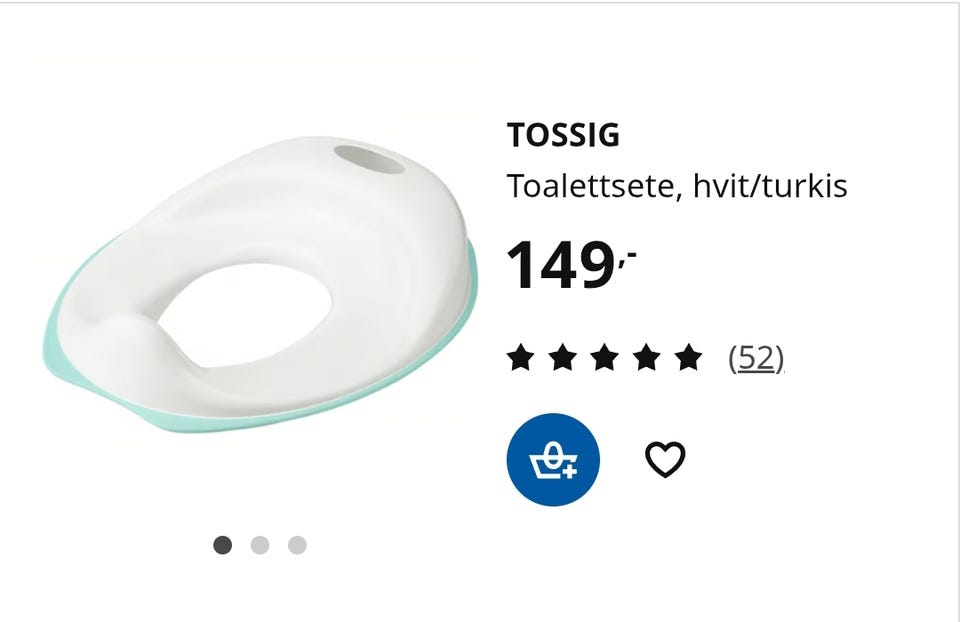Open the TOSSIG product title

click(x=563, y=135)
